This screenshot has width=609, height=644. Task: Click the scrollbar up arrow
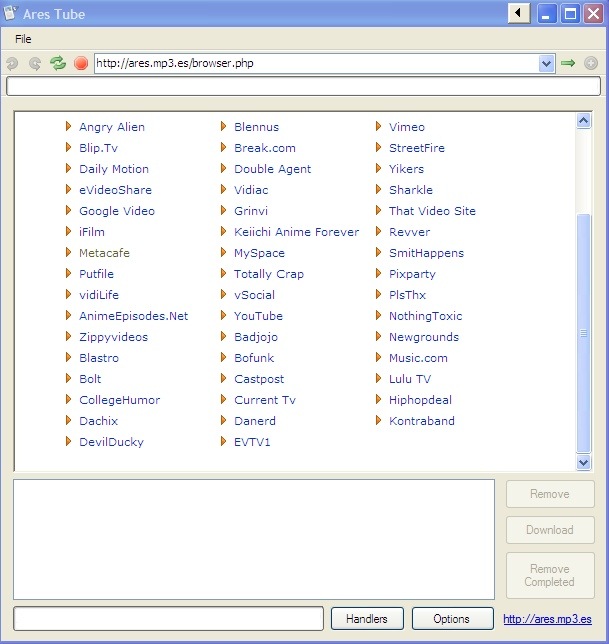tap(584, 121)
